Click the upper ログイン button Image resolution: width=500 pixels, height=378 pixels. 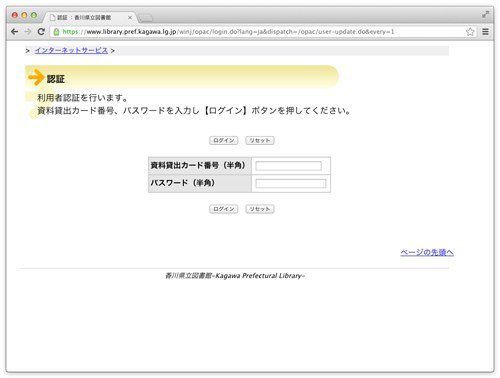point(224,141)
